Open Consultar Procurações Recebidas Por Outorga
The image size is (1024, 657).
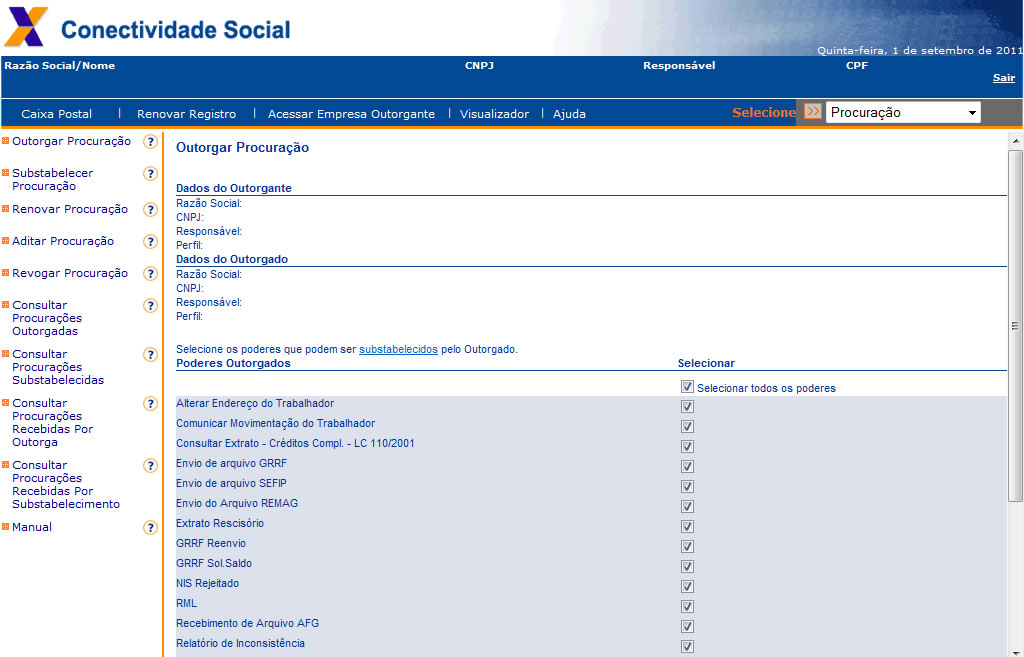(52, 423)
